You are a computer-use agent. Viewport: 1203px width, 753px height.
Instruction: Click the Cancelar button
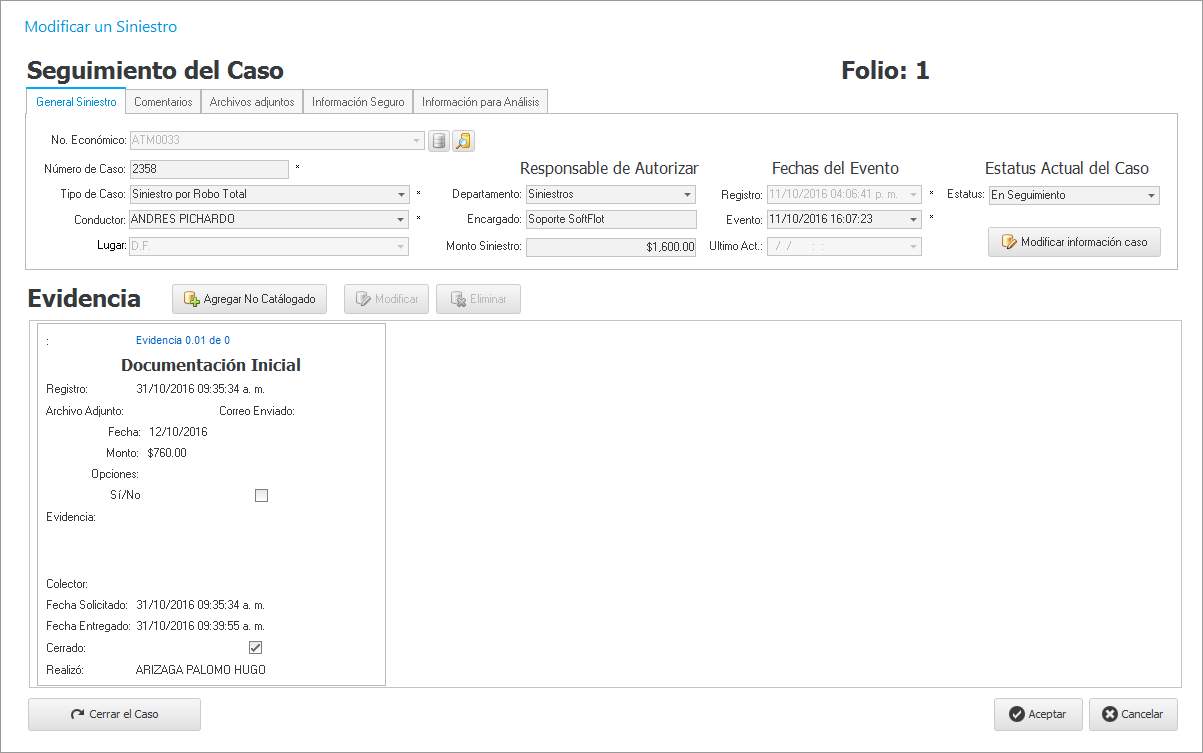click(1133, 714)
